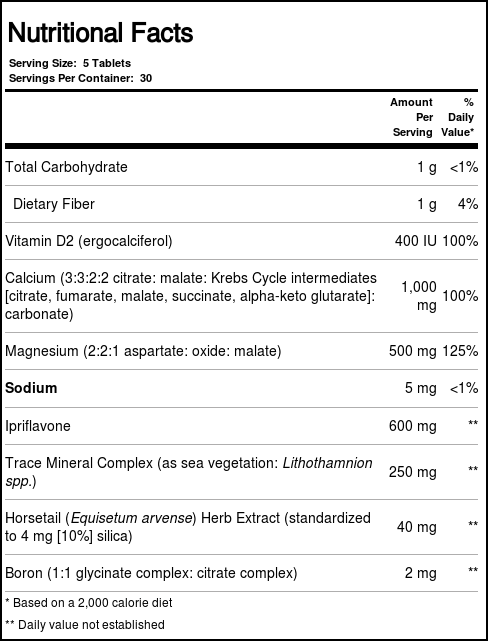Click the % Daily Value column header
The image size is (488, 641).
(x=457, y=117)
